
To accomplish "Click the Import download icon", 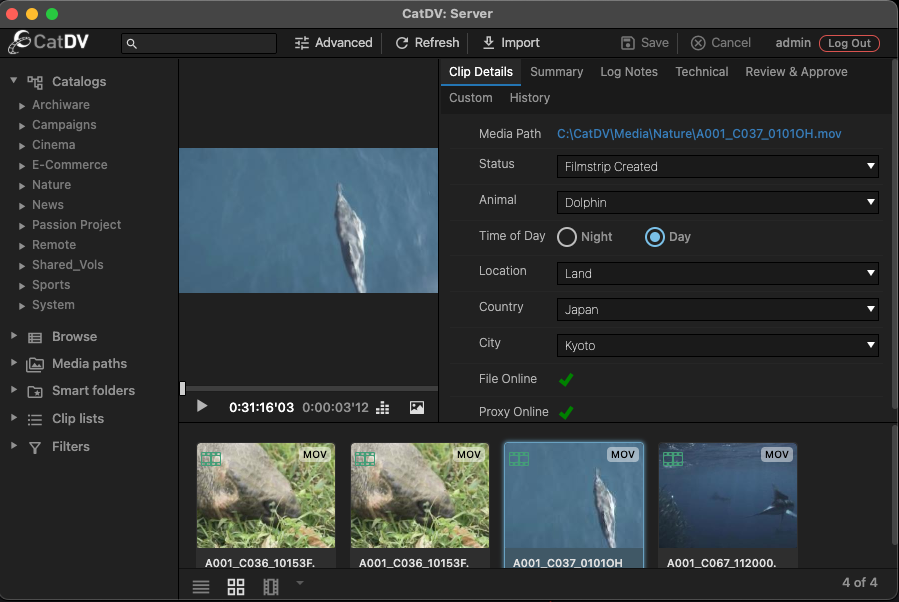I will pos(488,43).
